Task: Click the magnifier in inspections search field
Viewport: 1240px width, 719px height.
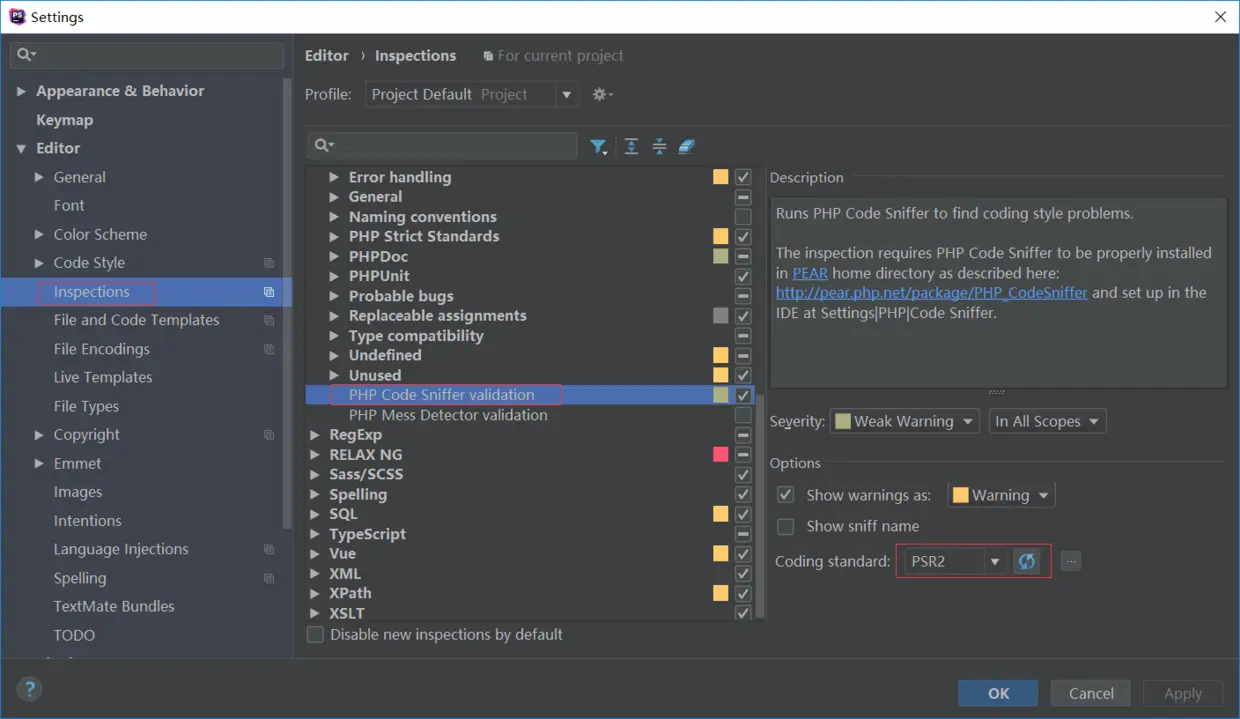Action: click(324, 146)
